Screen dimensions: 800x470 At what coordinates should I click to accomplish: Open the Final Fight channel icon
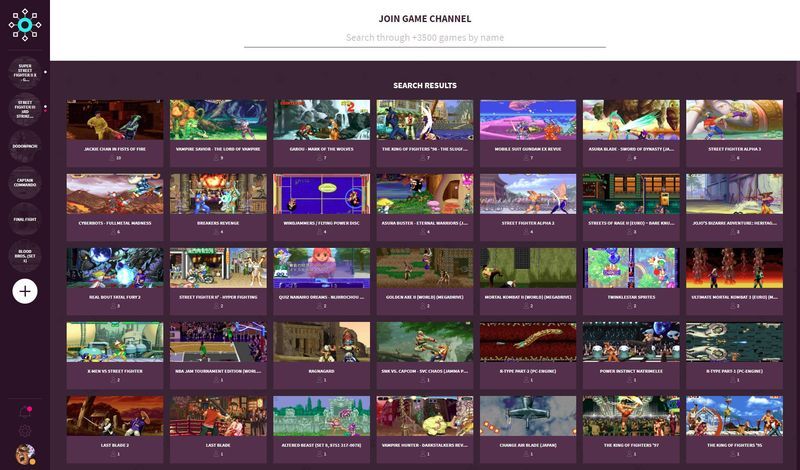(24, 219)
